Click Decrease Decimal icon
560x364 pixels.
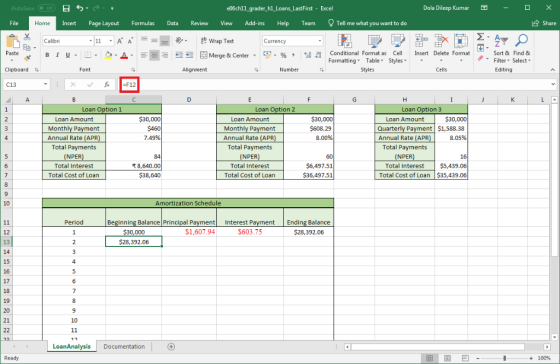(318, 55)
